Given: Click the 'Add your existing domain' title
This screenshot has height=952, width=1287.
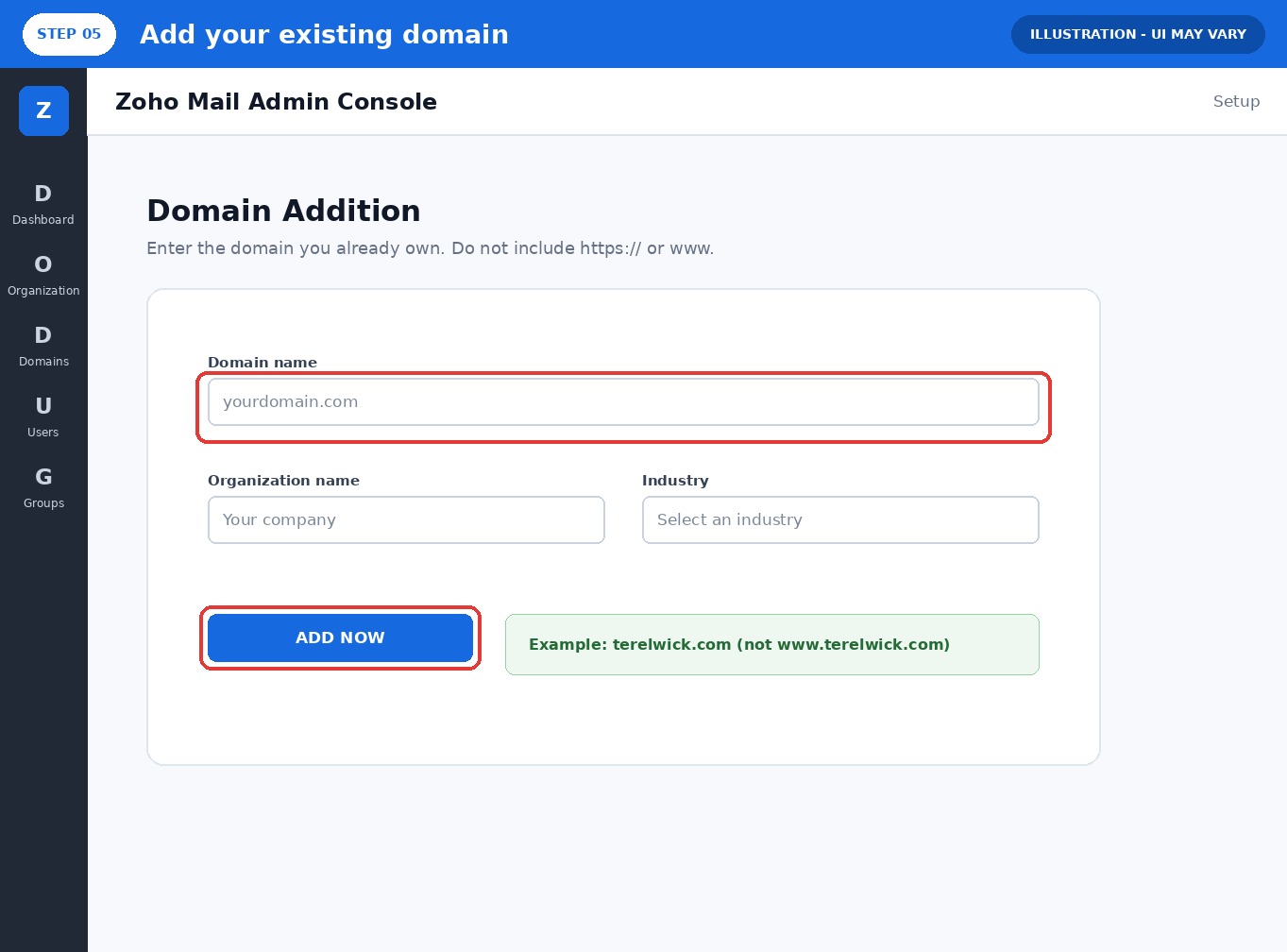Looking at the screenshot, I should [324, 34].
